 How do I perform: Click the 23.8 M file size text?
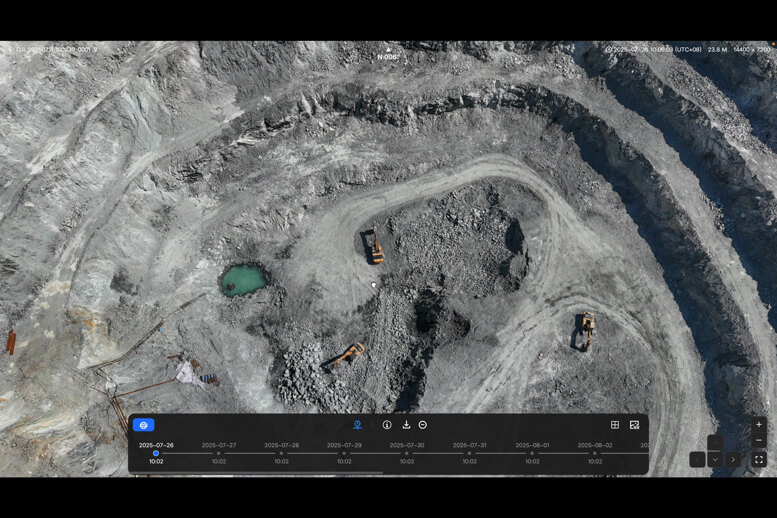(x=717, y=50)
